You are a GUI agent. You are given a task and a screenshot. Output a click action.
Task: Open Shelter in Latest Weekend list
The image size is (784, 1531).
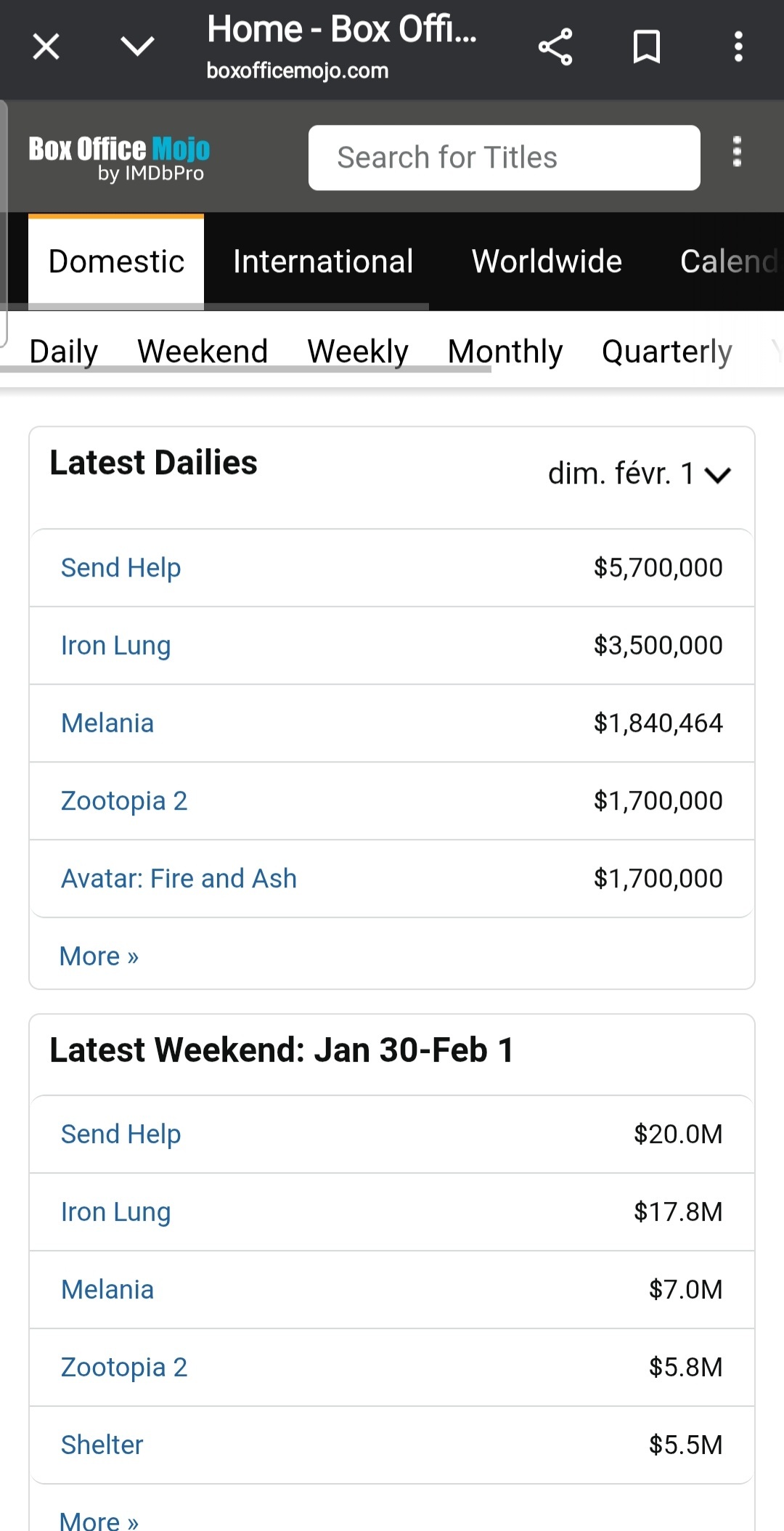102,1445
